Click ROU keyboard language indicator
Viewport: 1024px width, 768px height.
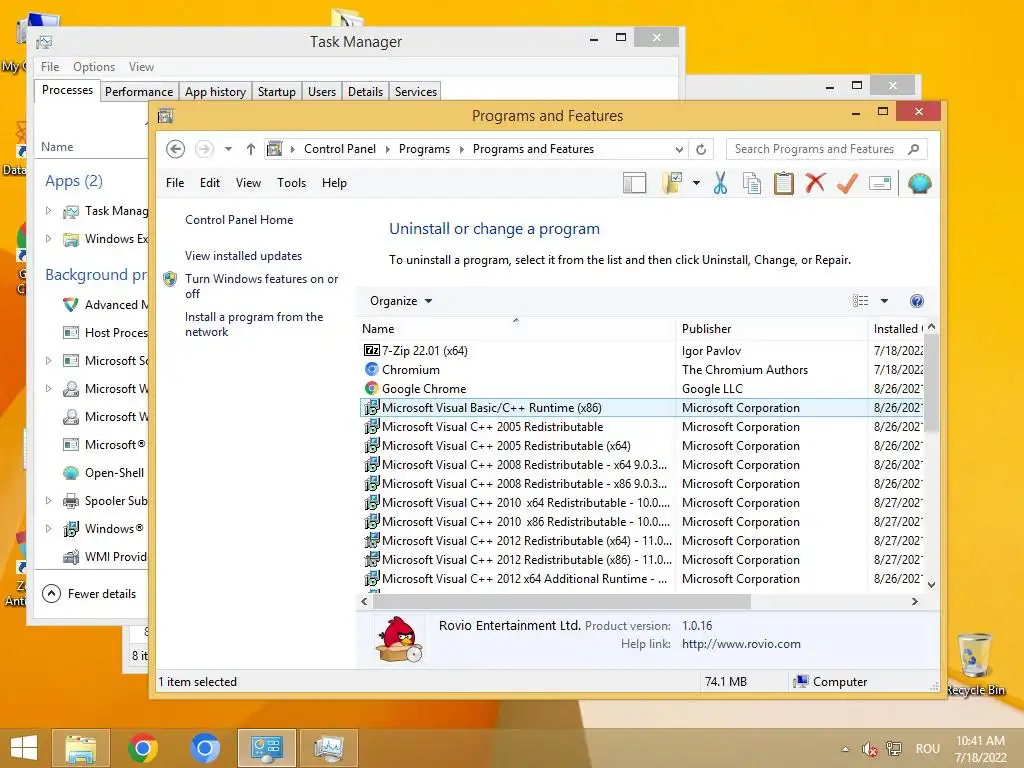click(928, 748)
